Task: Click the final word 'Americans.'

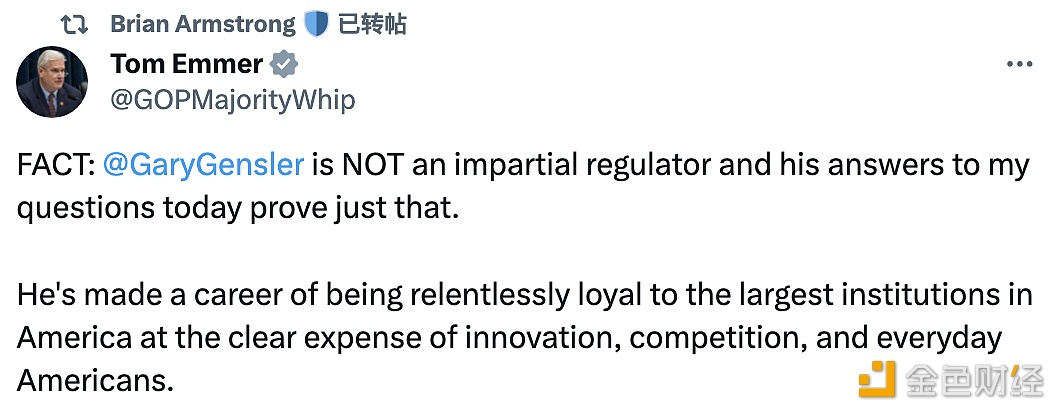Action: click(96, 381)
